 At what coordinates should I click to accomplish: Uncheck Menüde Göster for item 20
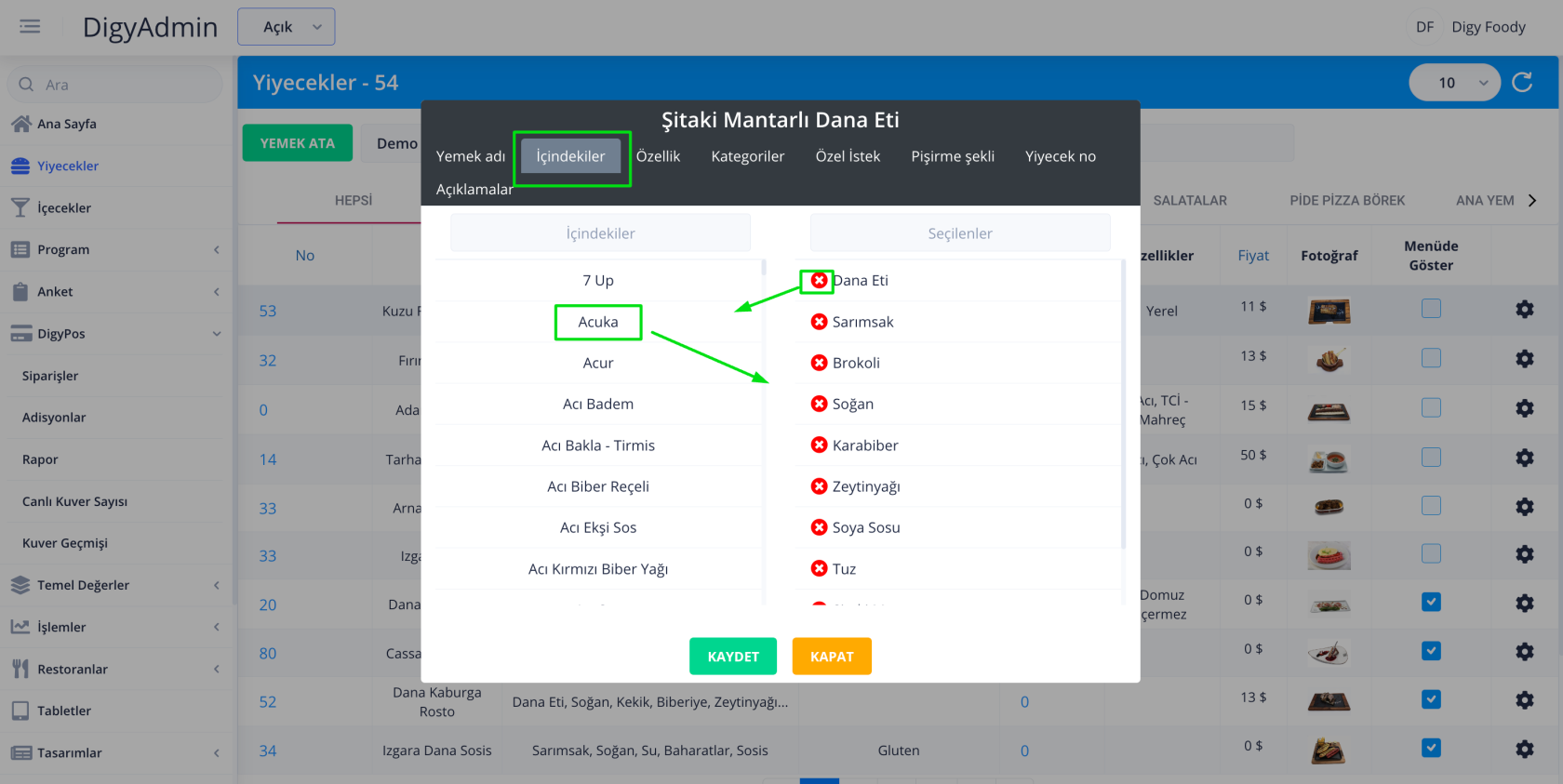pyautogui.click(x=1431, y=603)
